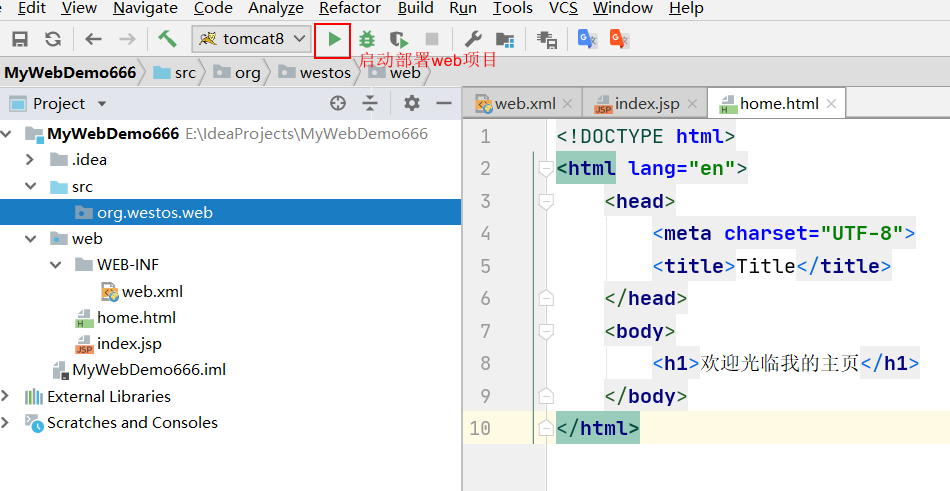Click the blue Google Translate icon
Screen dimensions: 950x491
click(x=587, y=39)
